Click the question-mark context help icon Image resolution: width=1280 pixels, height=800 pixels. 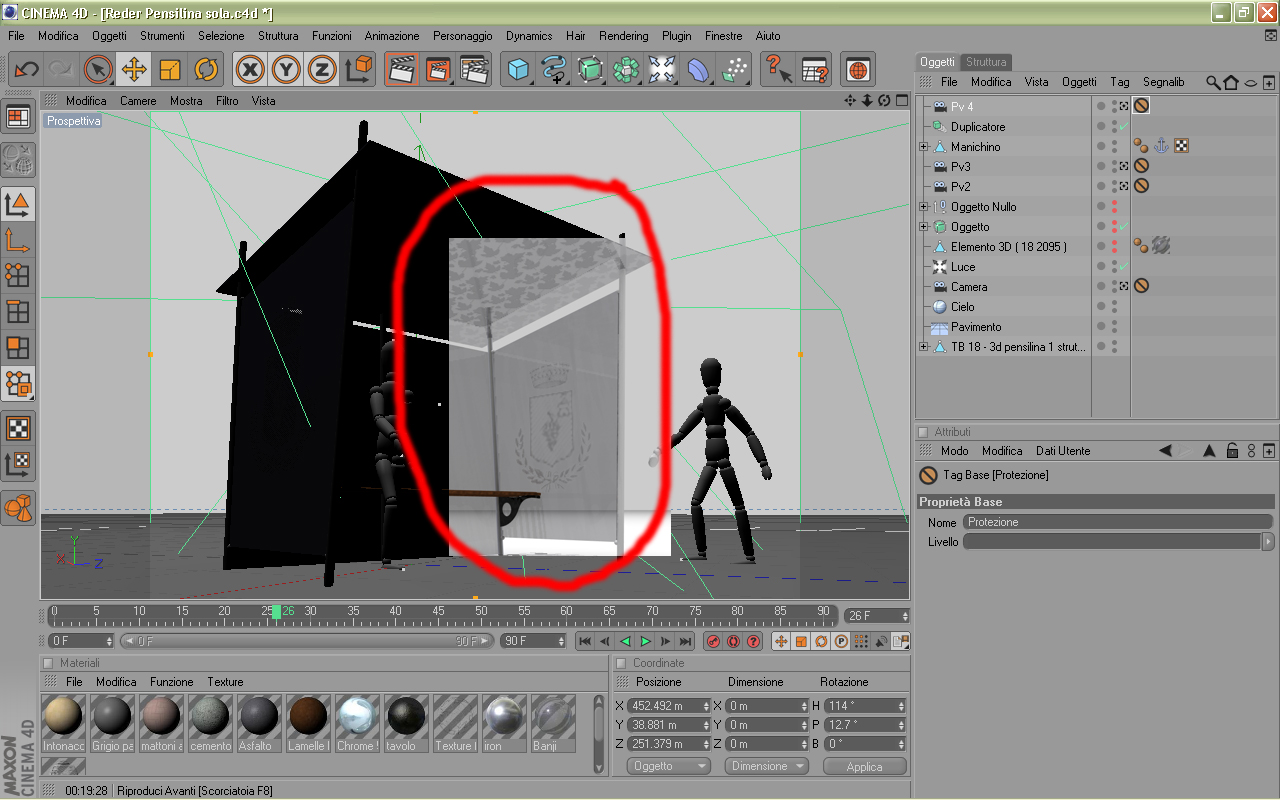click(x=778, y=70)
